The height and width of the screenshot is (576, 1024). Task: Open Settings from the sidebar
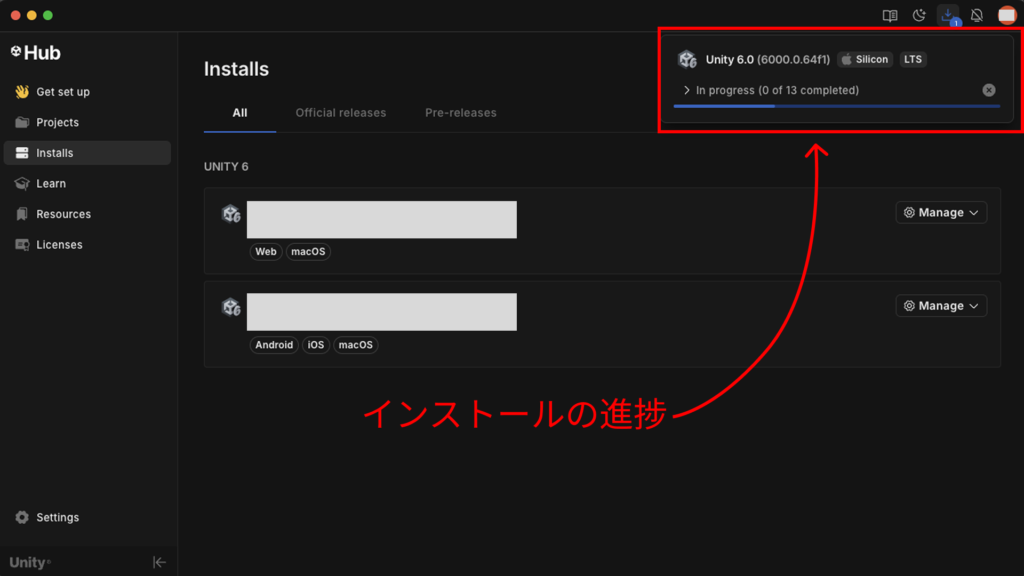tap(57, 517)
